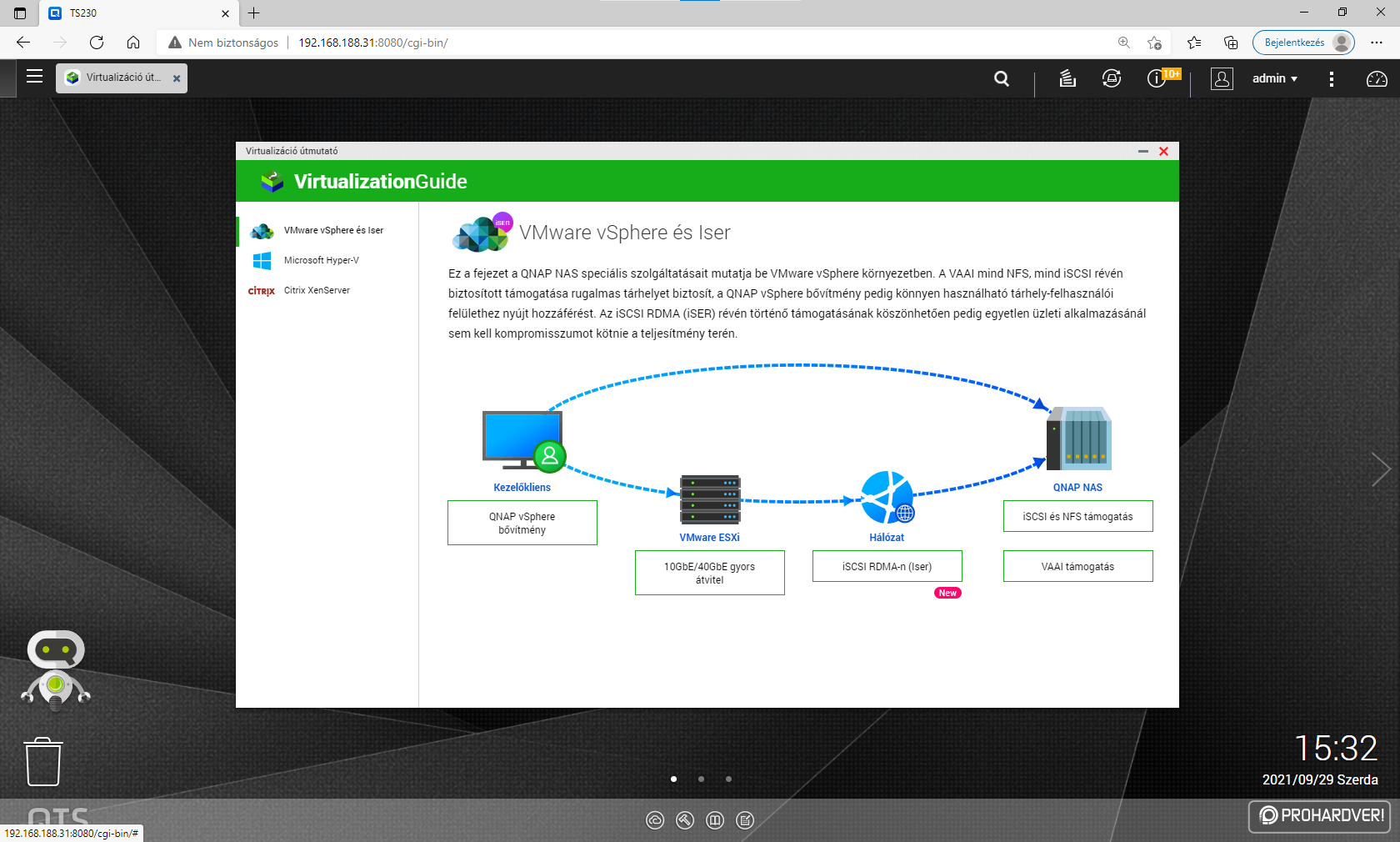
Task: Select the first desktop page dot
Action: coord(673,779)
